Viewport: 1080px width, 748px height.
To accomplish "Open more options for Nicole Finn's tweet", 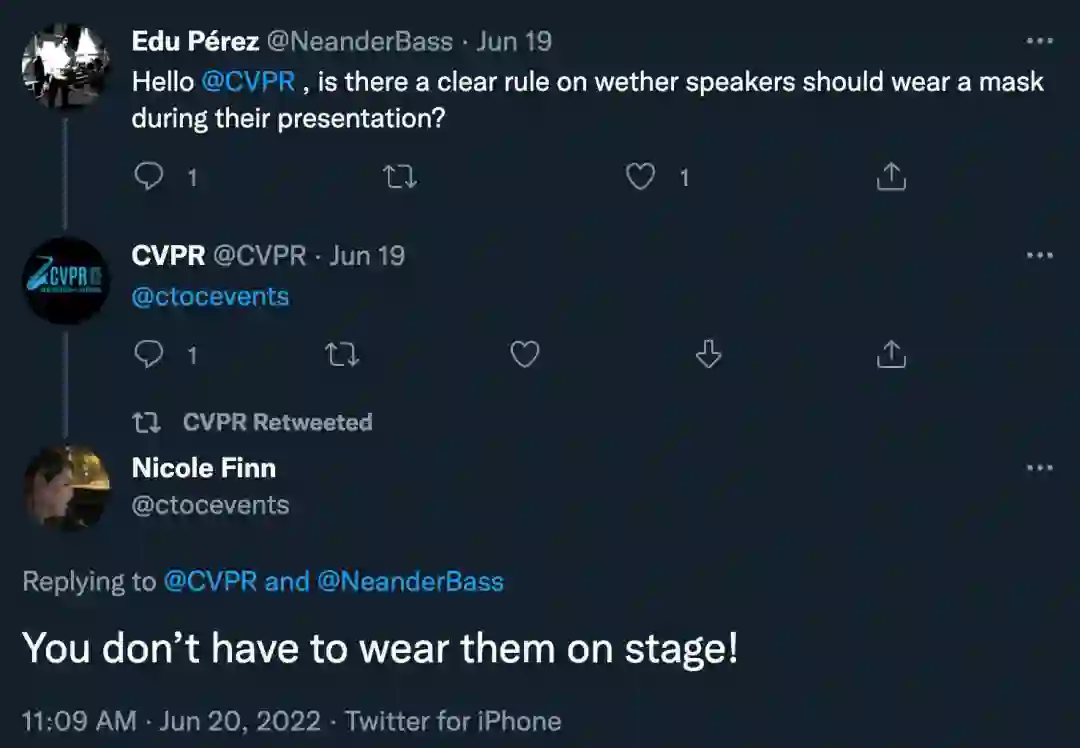I will [1039, 468].
